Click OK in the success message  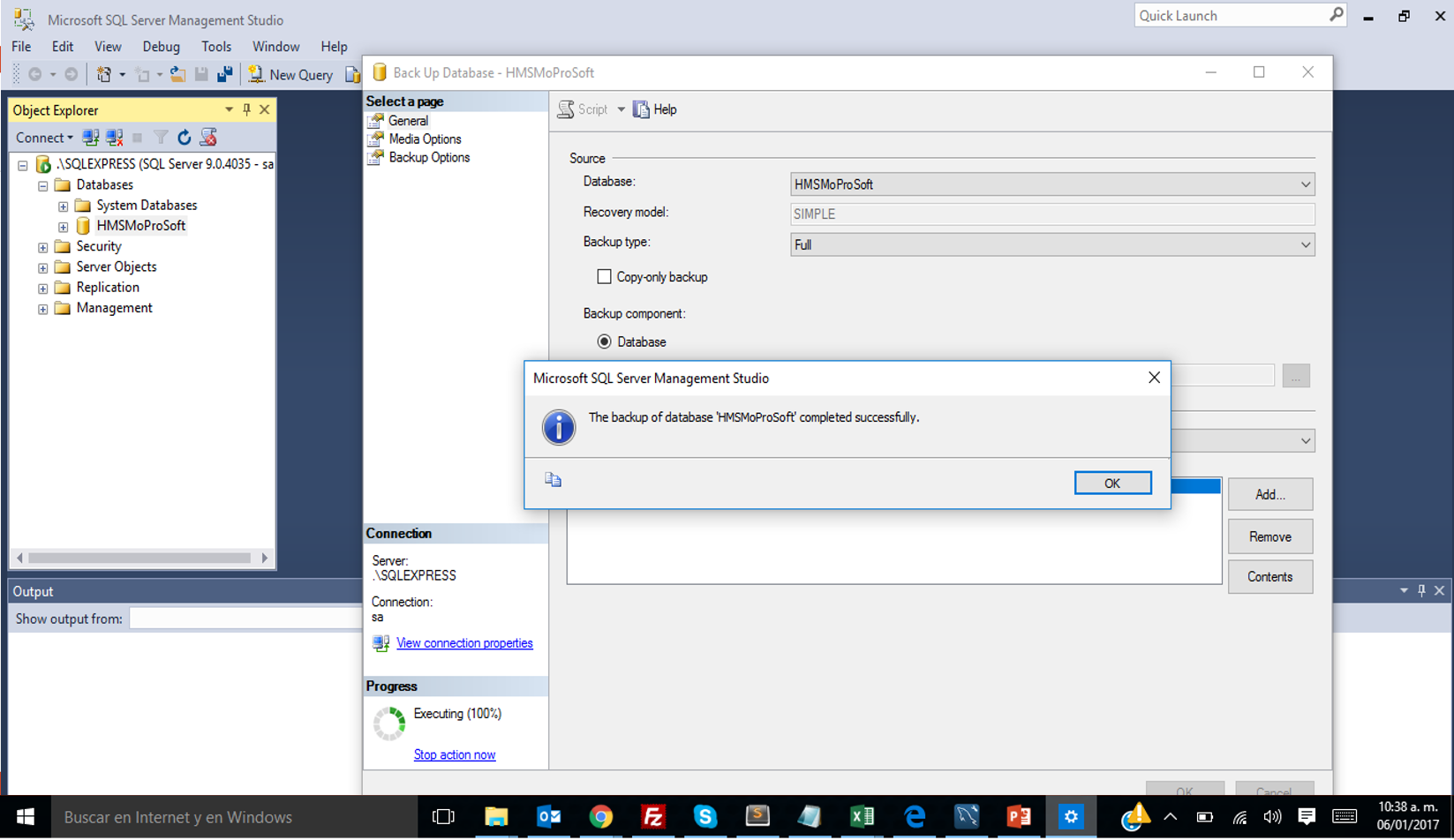(x=1112, y=483)
